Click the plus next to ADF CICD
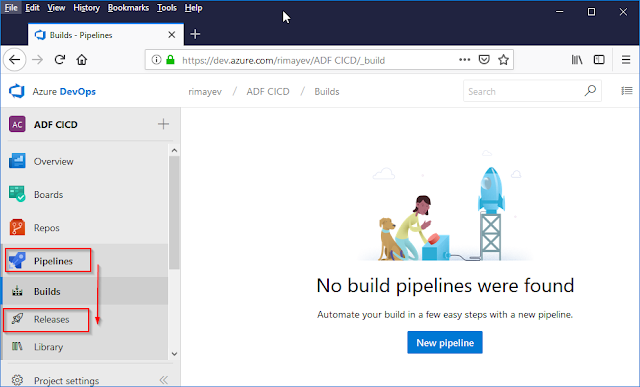This screenshot has width=640, height=387. pos(163,124)
